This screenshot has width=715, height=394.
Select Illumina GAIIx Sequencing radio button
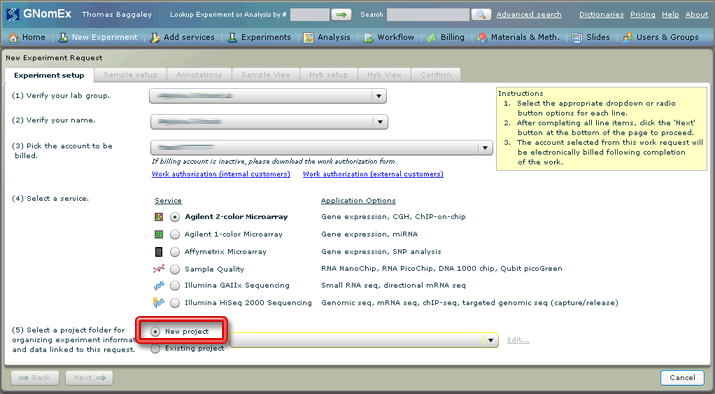coord(175,286)
